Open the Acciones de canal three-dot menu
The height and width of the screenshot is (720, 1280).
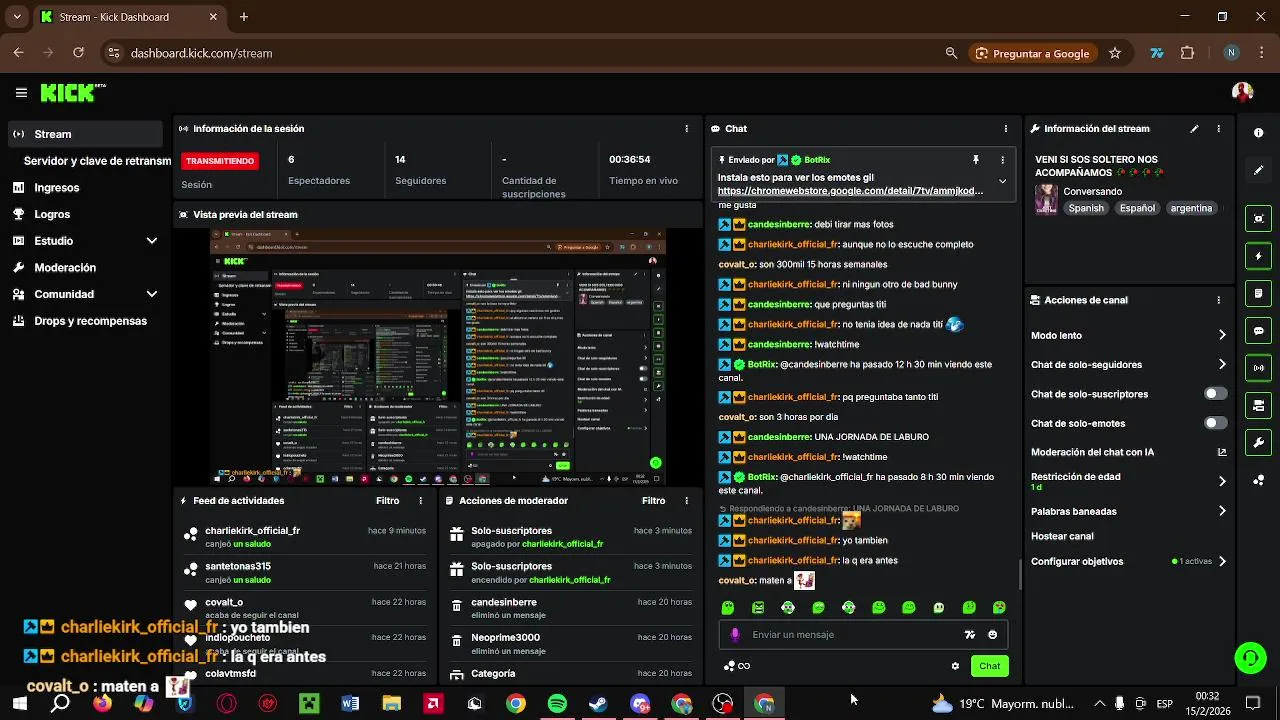[1218, 300]
